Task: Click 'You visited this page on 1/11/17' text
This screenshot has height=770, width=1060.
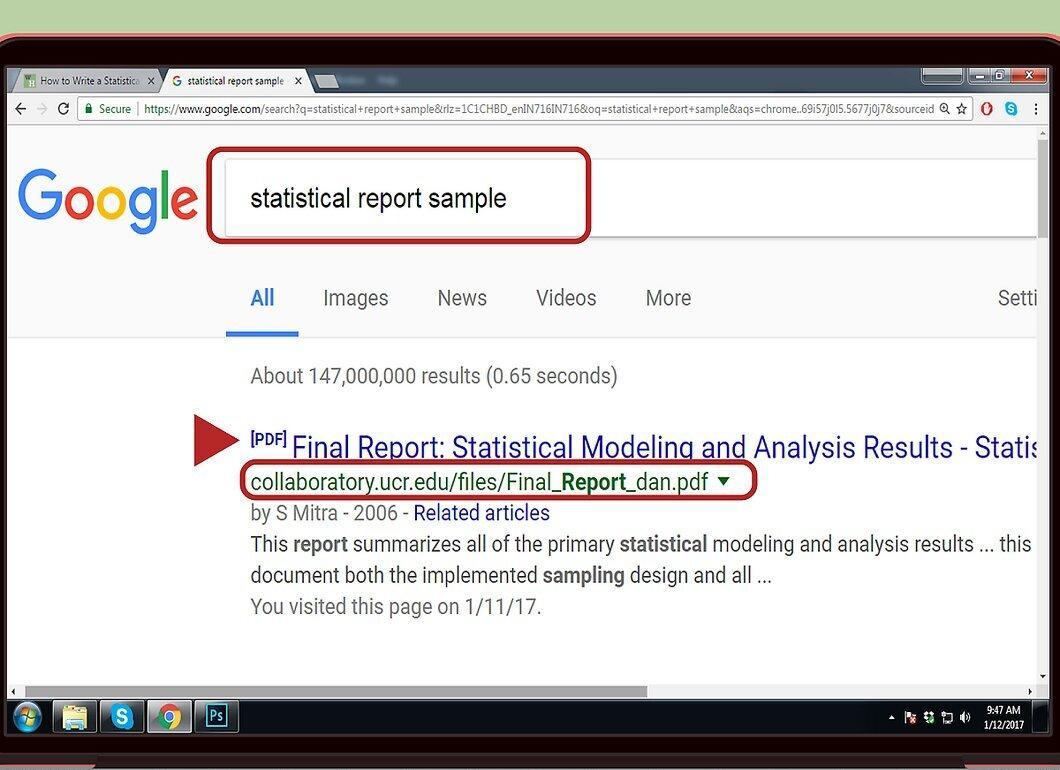Action: pyautogui.click(x=395, y=606)
